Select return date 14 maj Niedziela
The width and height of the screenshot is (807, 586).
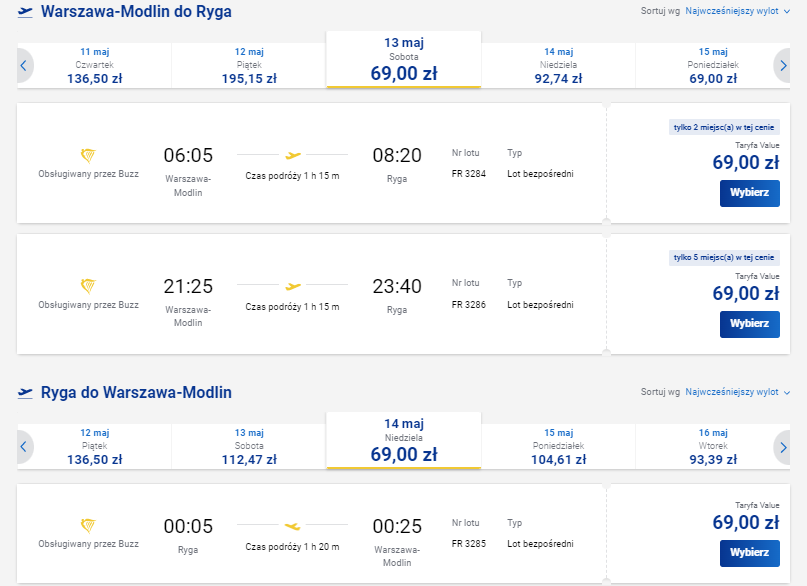click(404, 441)
